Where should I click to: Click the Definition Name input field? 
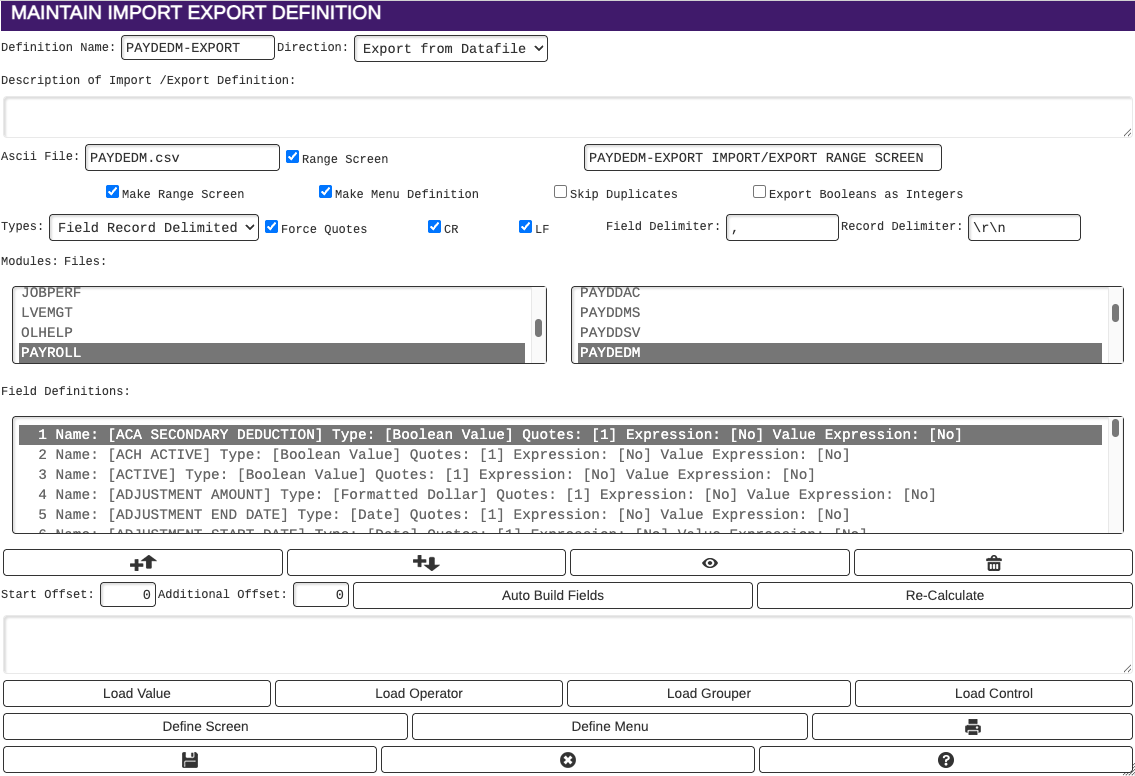[x=198, y=48]
